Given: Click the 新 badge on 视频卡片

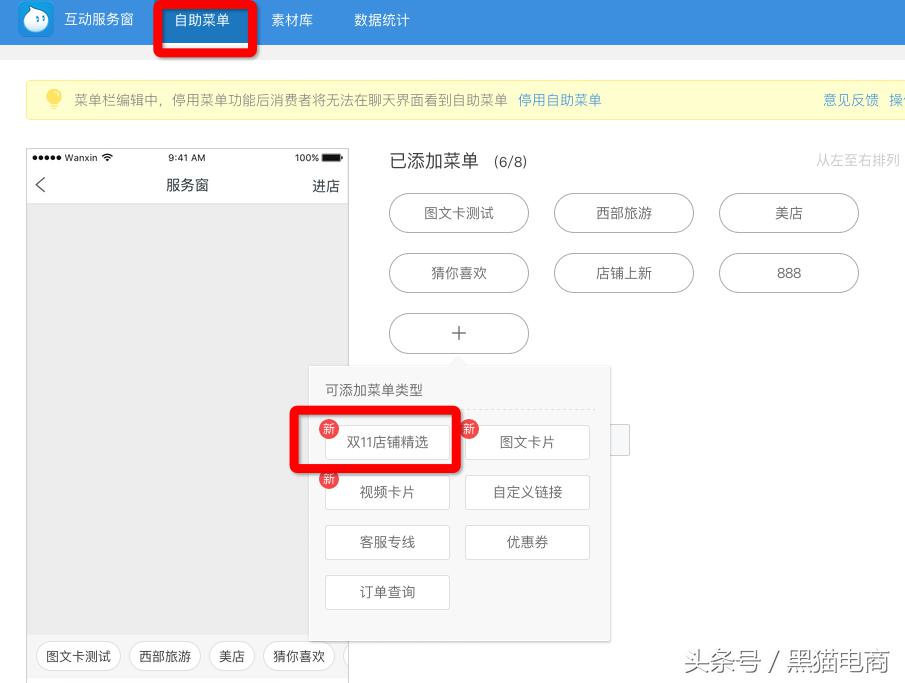Looking at the screenshot, I should tap(329, 479).
